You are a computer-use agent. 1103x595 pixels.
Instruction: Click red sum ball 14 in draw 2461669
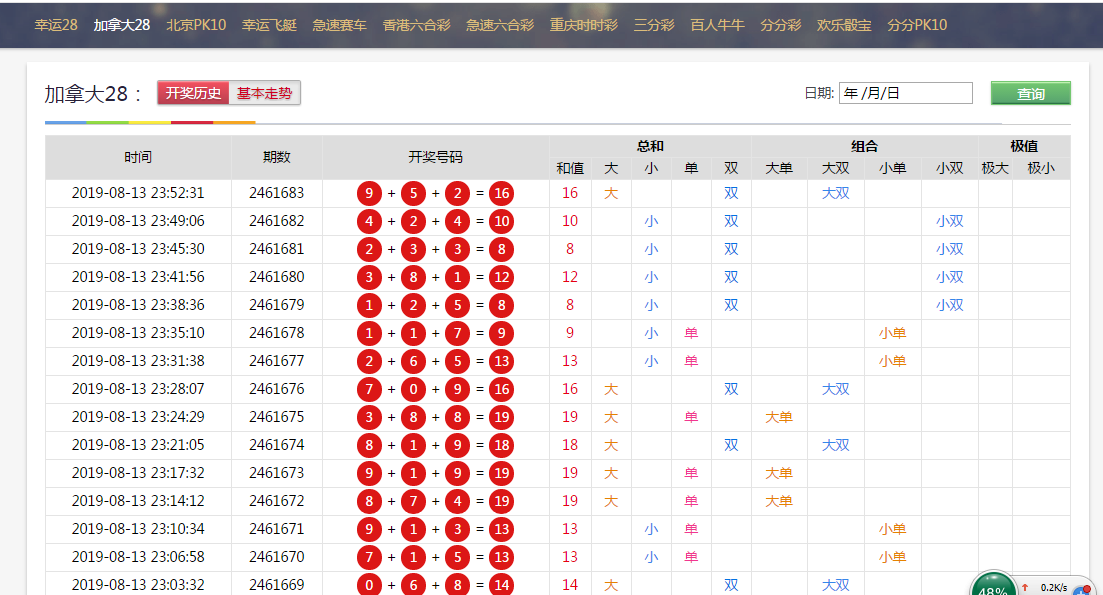501,585
